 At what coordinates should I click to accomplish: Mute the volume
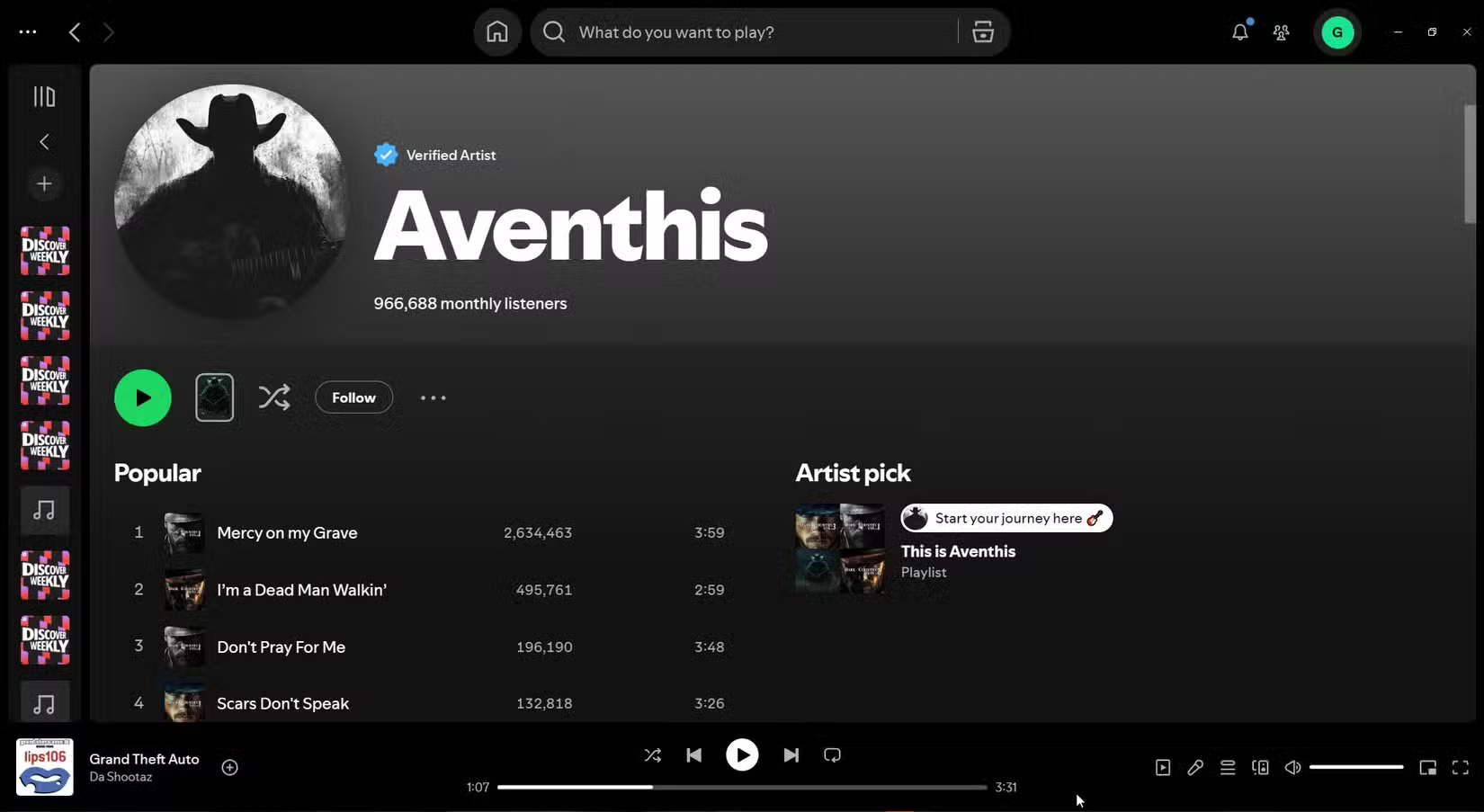[x=1292, y=767]
